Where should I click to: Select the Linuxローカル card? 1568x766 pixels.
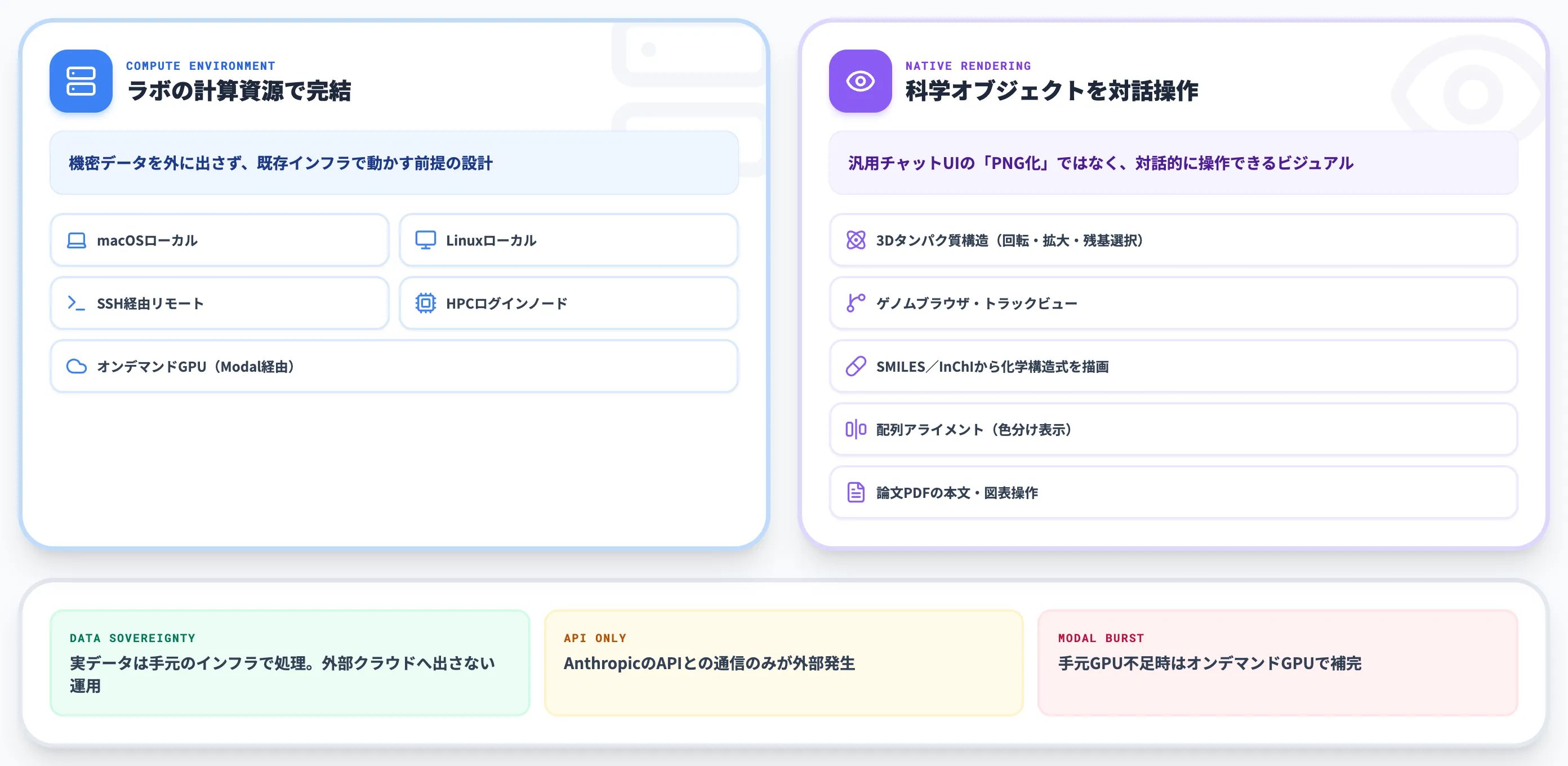[568, 241]
